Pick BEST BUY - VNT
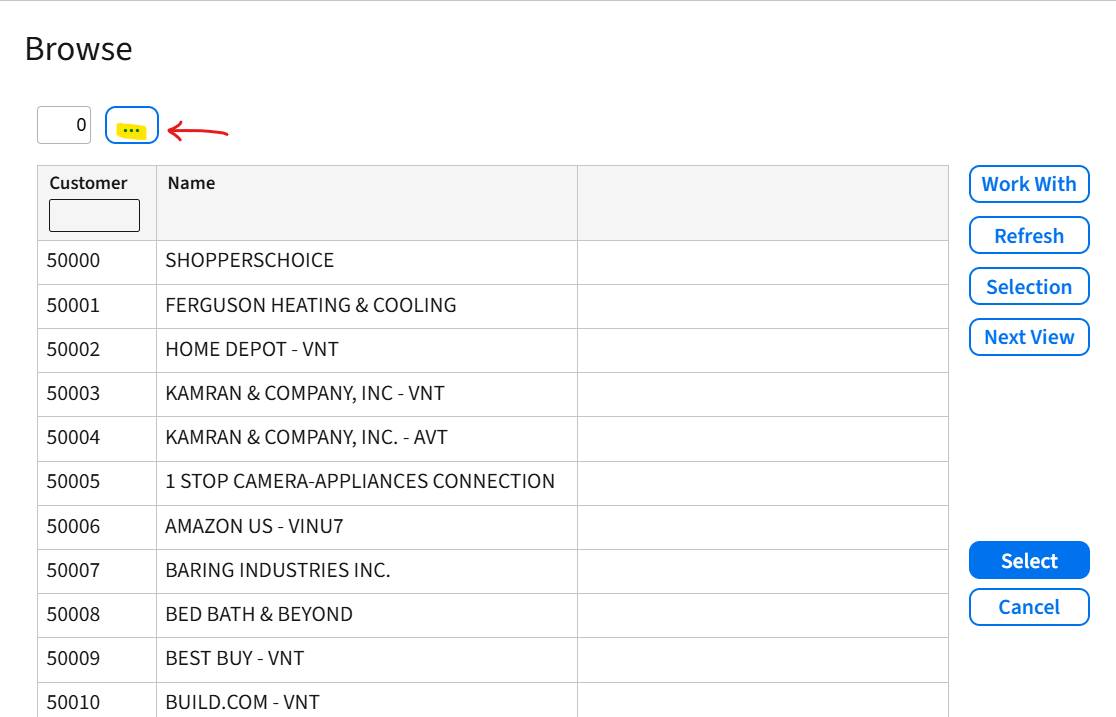The width and height of the screenshot is (1116, 717). pos(235,659)
